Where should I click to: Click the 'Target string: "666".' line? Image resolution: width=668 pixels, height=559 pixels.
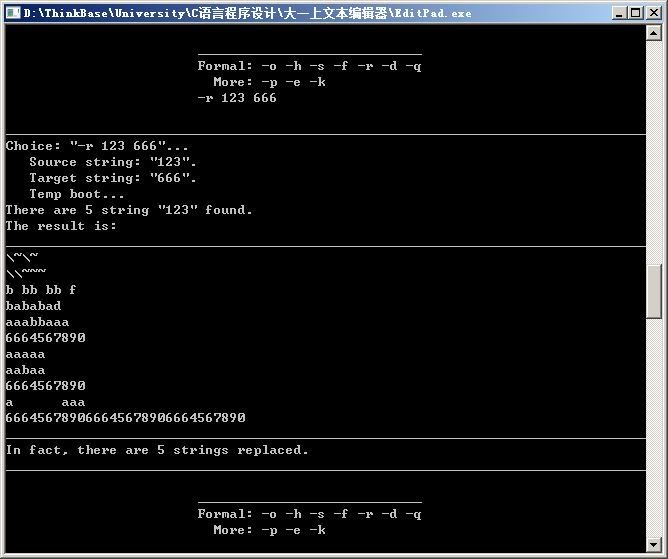click(113, 178)
